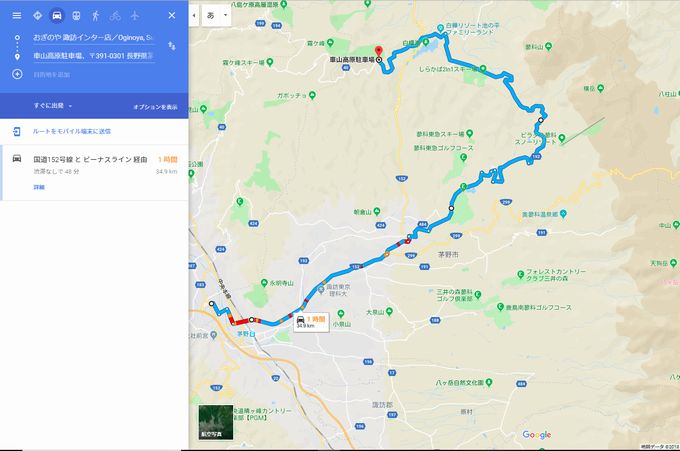The height and width of the screenshot is (451, 680).
Task: Select the walking travel mode
Action: (x=95, y=16)
